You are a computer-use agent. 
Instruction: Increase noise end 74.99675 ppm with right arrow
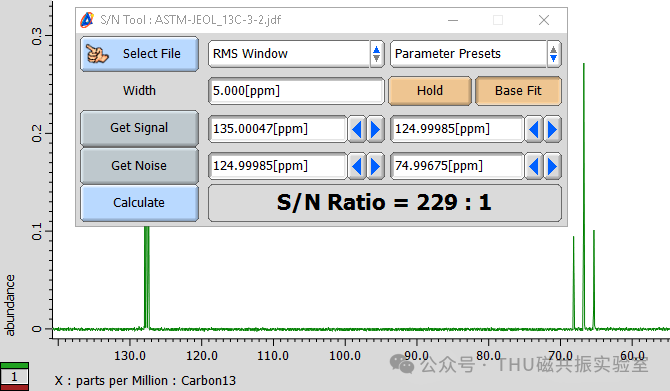click(x=552, y=166)
